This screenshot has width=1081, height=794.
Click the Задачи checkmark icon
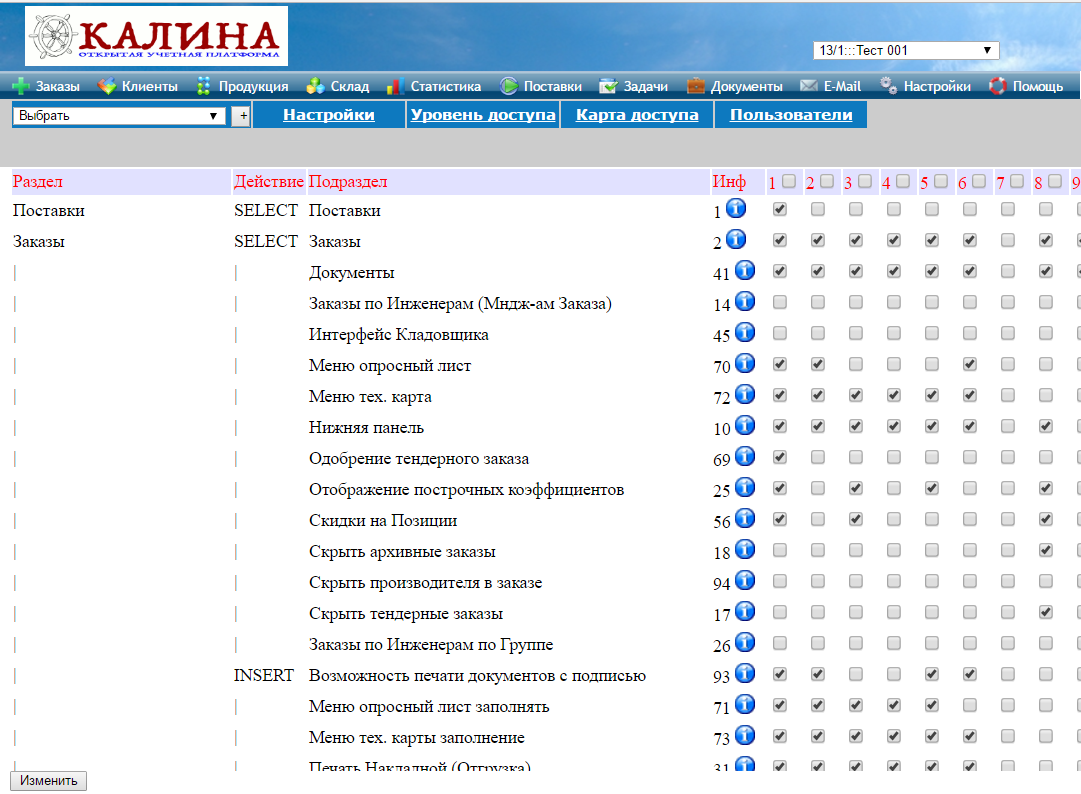[x=608, y=86]
